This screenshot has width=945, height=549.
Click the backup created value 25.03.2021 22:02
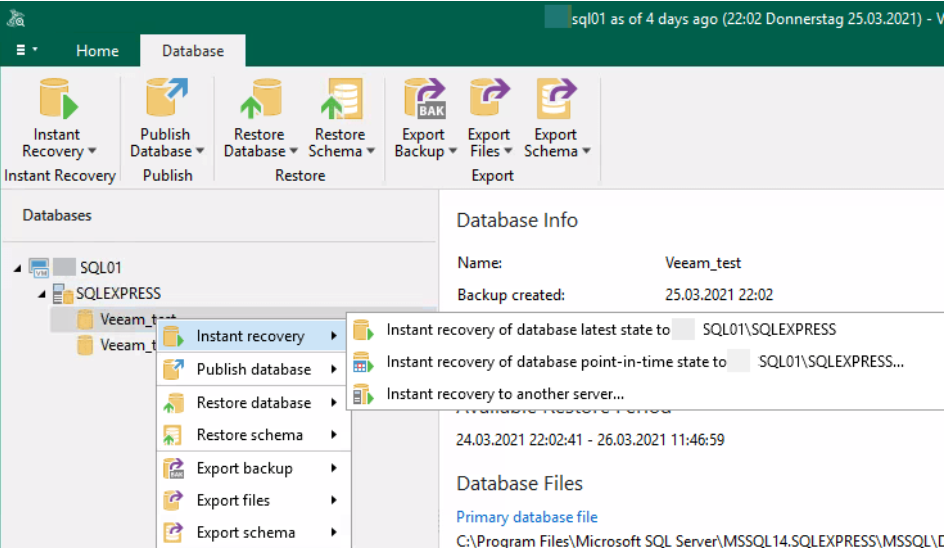point(718,295)
